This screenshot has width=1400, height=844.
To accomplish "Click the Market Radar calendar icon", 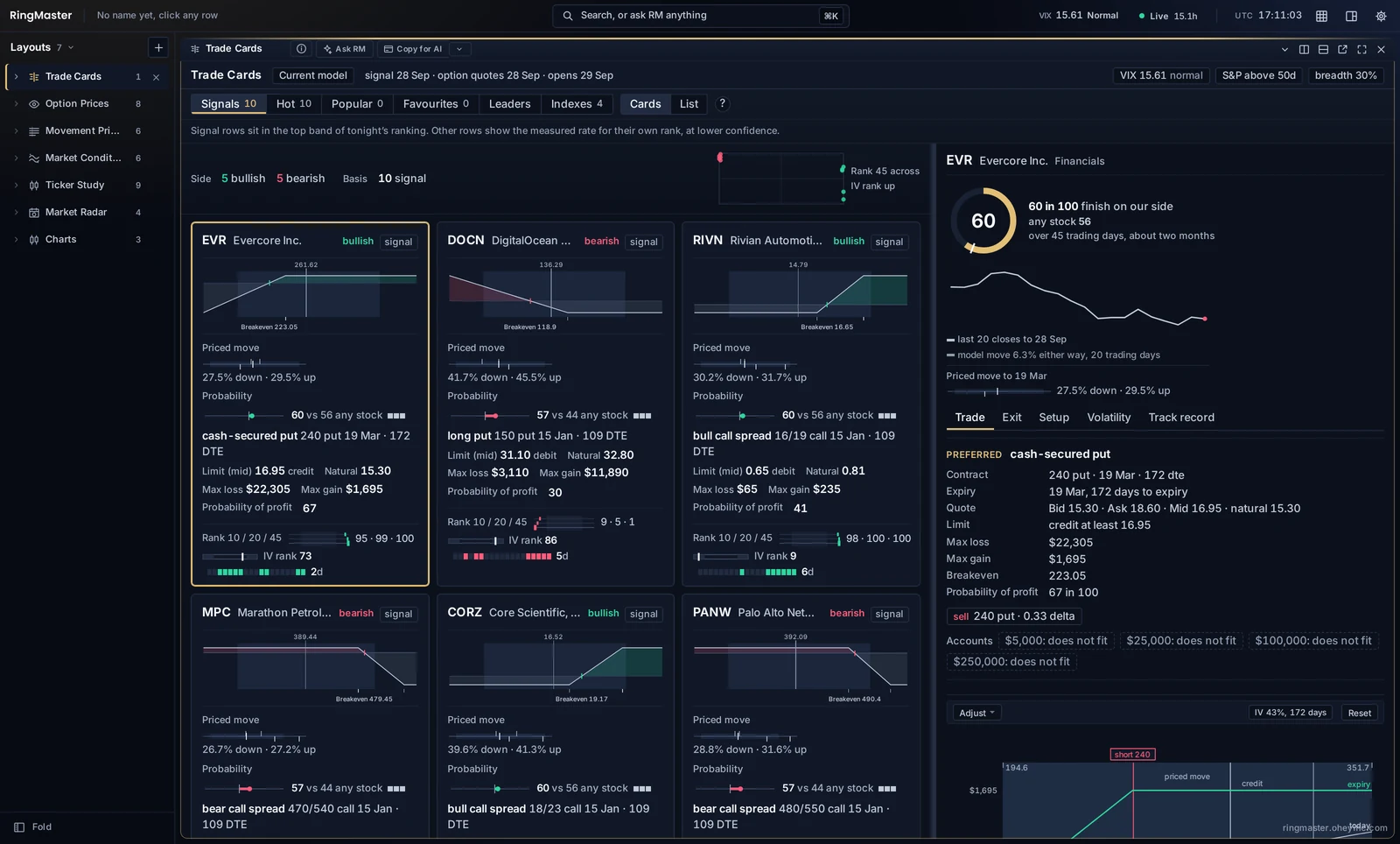I will click(34, 213).
